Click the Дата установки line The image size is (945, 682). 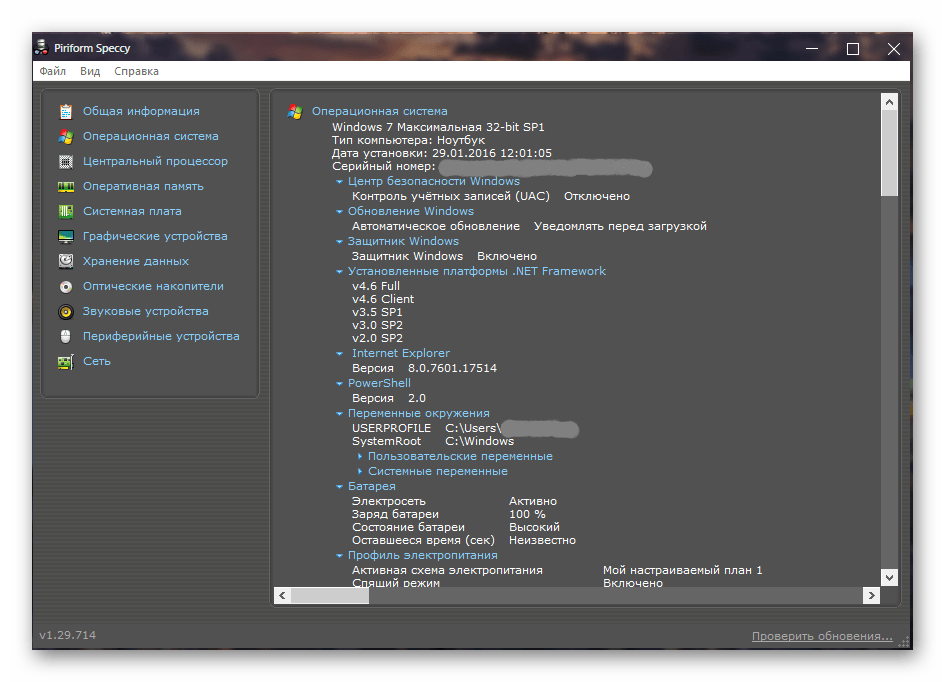[442, 154]
